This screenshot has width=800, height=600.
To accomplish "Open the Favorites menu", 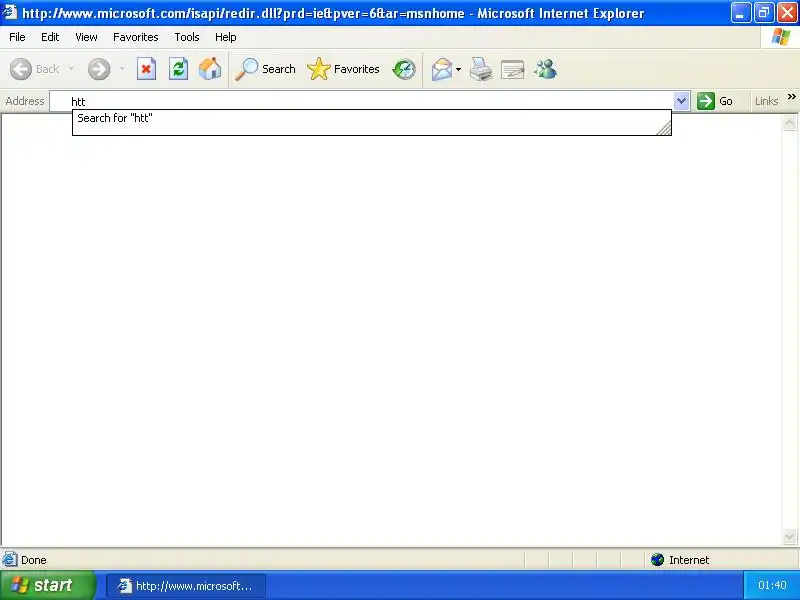I will pos(136,37).
